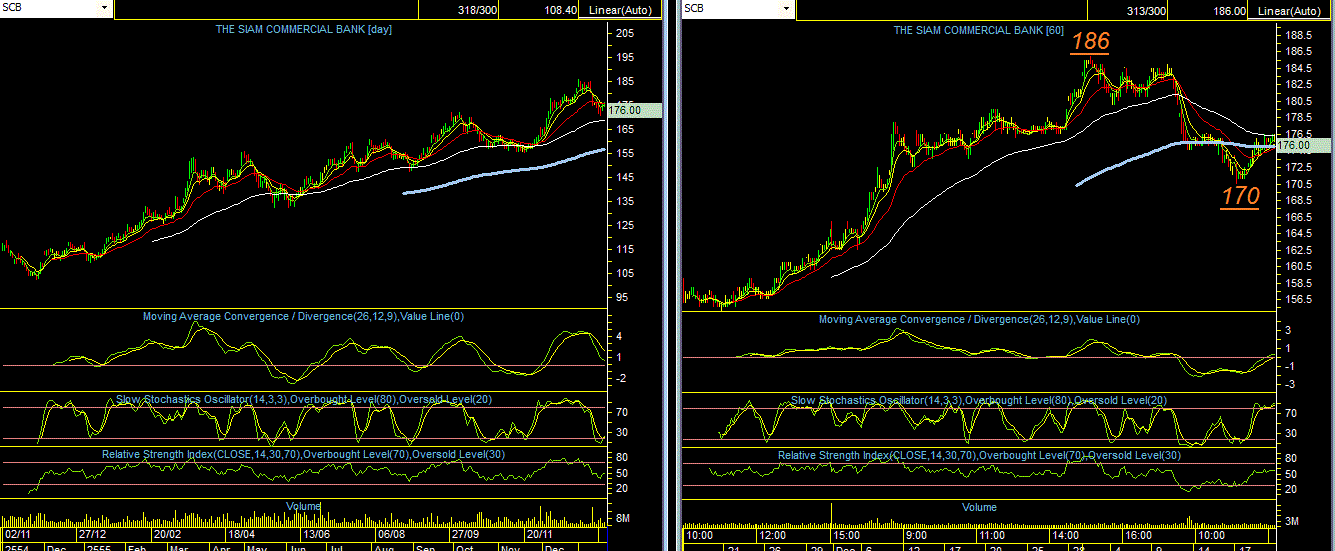The height and width of the screenshot is (551, 1335).
Task: Click the 13/06 date axis label
Action: point(315,535)
